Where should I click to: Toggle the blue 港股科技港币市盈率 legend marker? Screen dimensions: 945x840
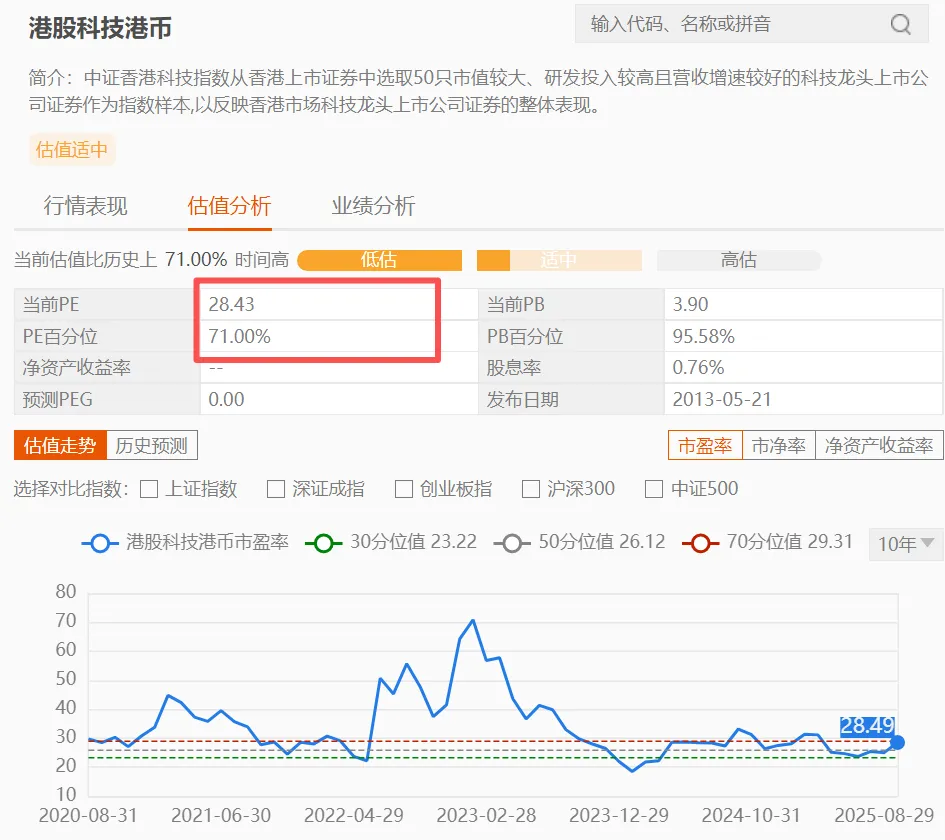click(x=99, y=543)
